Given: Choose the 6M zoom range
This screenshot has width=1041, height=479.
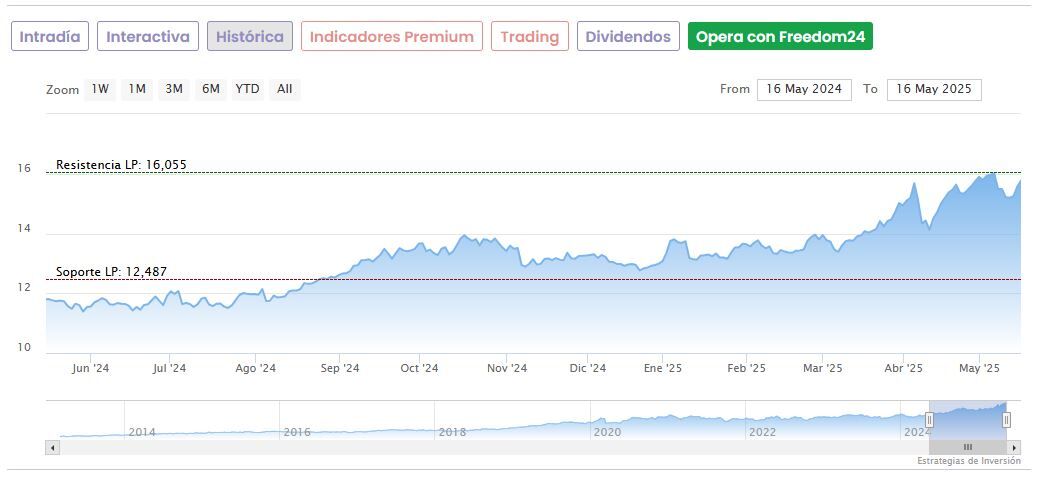Looking at the screenshot, I should click(x=210, y=89).
